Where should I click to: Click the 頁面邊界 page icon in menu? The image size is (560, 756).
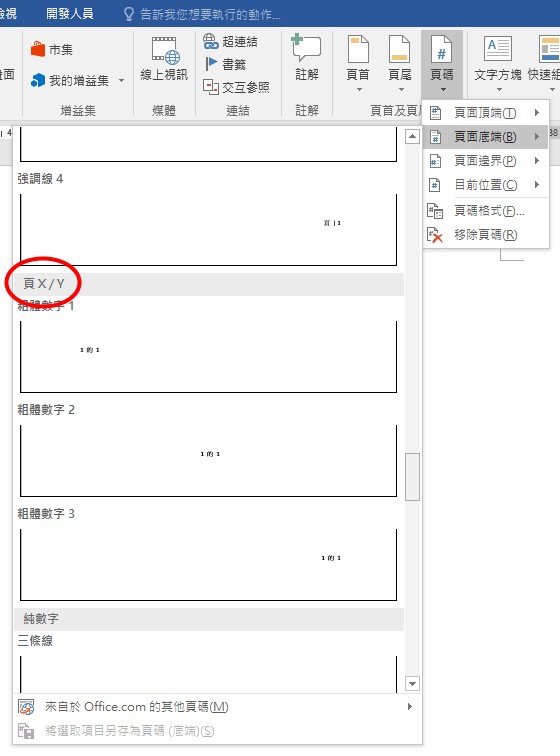[435, 161]
